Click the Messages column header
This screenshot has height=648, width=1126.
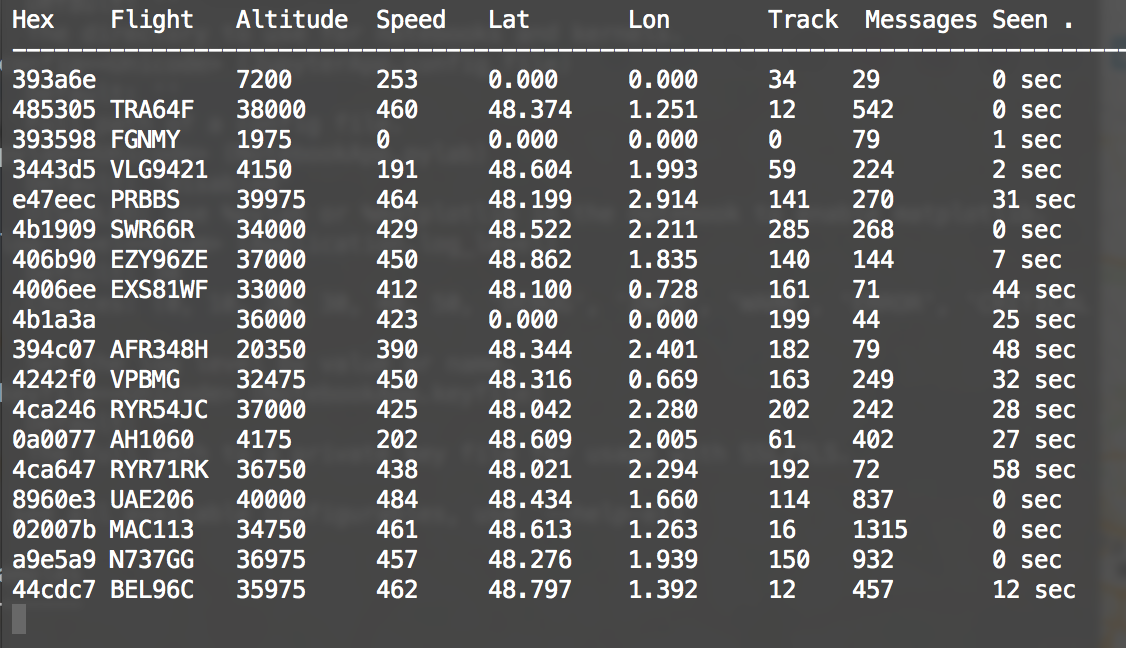click(x=921, y=20)
